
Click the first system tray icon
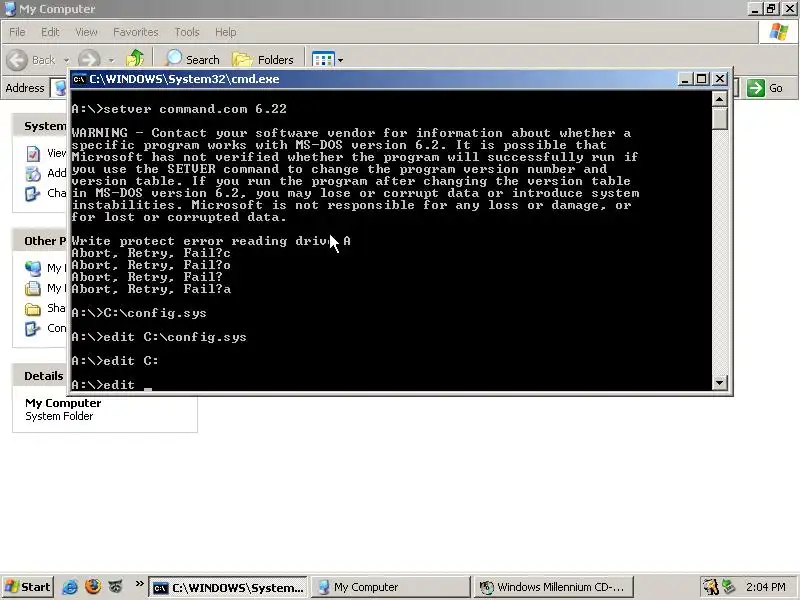[x=710, y=587]
